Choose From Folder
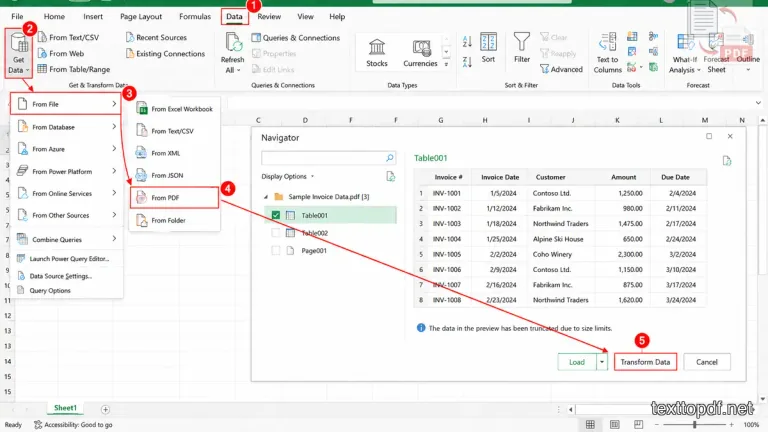The image size is (768, 432). pyautogui.click(x=175, y=220)
